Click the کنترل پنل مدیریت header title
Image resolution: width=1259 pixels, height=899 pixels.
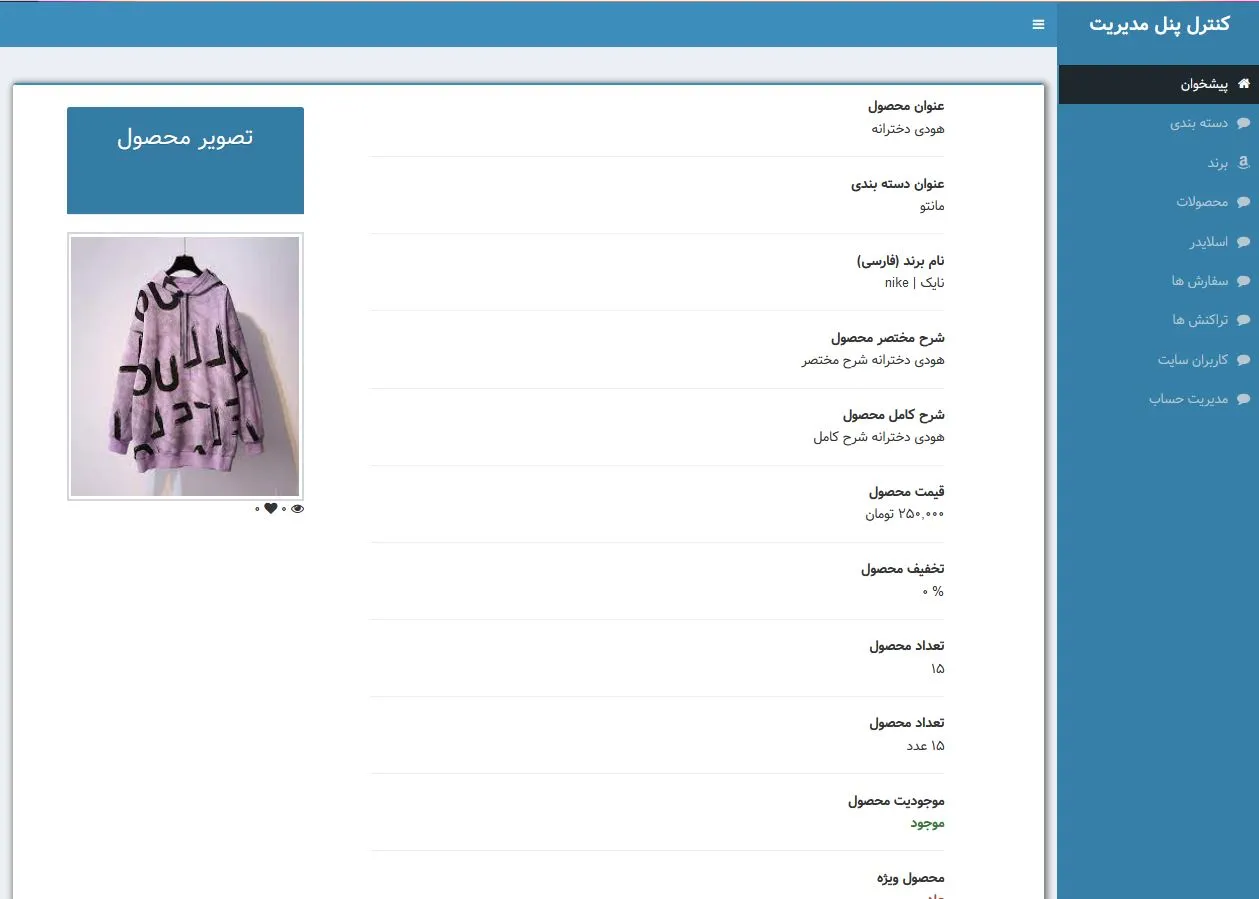[x=1159, y=24]
